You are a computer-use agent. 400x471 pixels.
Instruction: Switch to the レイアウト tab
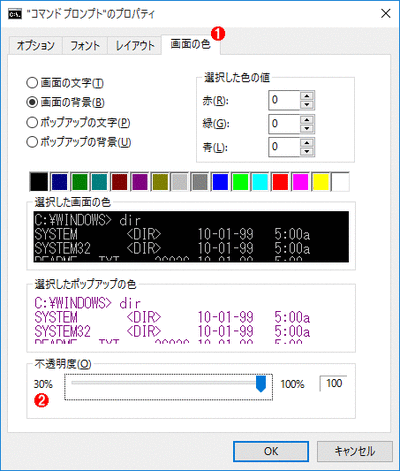point(135,45)
